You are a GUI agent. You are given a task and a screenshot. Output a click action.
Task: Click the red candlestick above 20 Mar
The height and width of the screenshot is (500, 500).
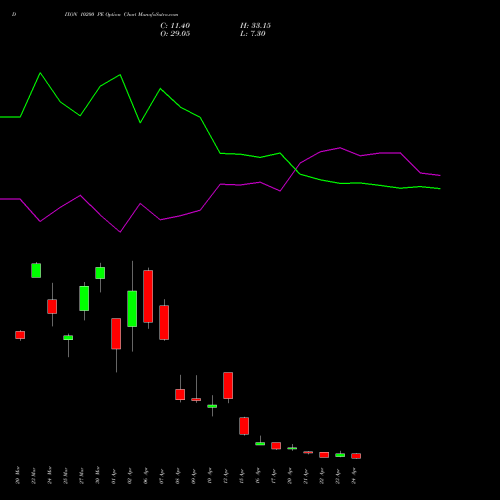(20, 335)
